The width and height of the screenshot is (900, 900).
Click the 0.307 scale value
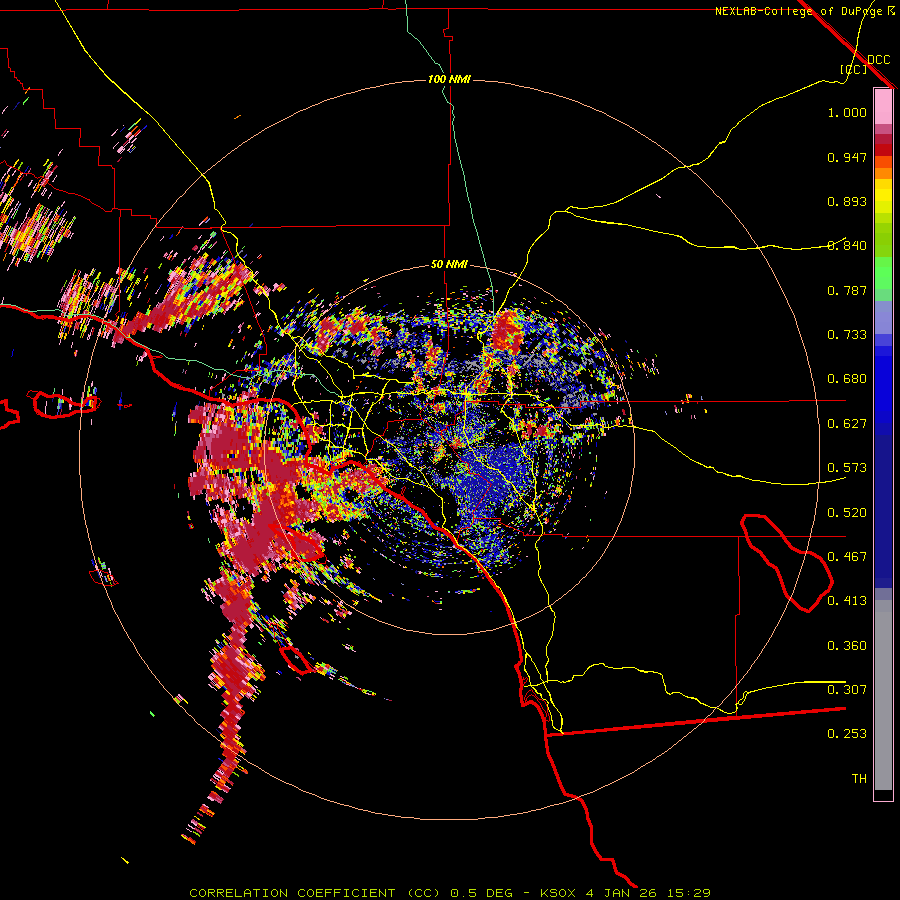pos(847,690)
